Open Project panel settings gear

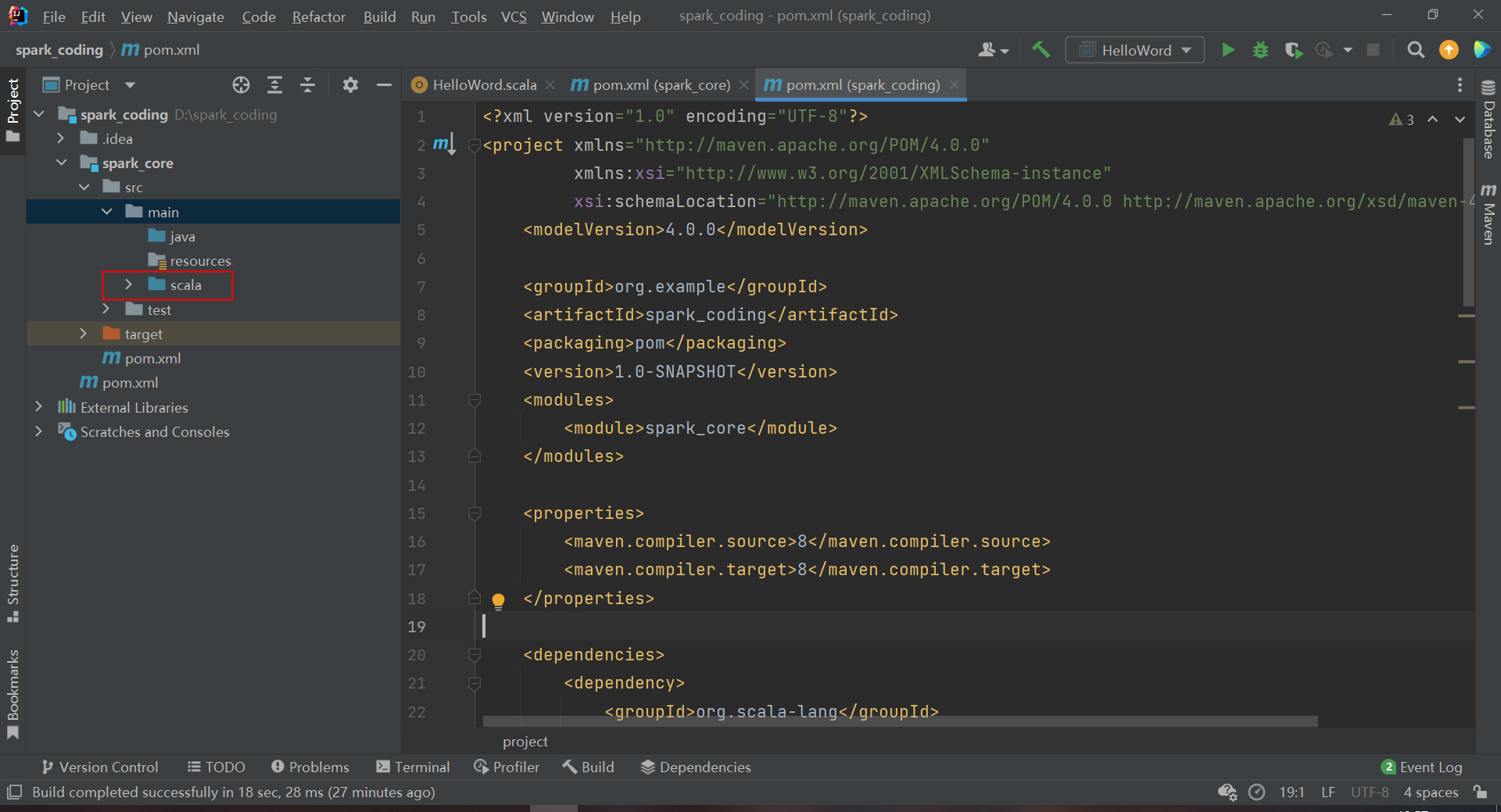tap(350, 85)
